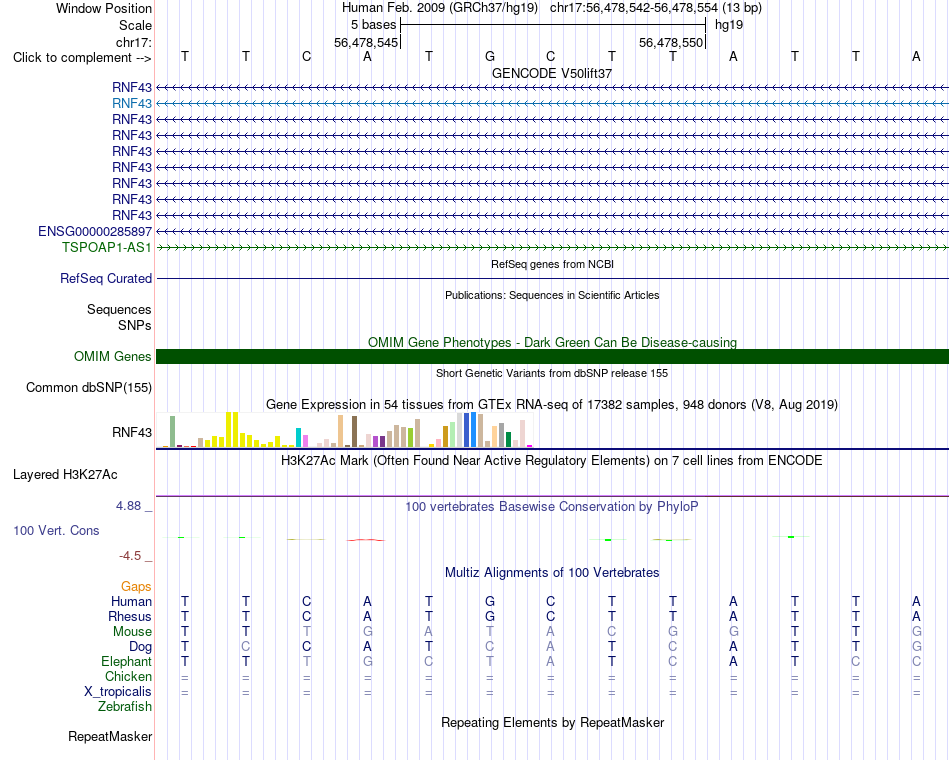Select the light-blue highlighted RNF43 transcript label
Viewport: 950px width, 760px height.
tap(131, 104)
